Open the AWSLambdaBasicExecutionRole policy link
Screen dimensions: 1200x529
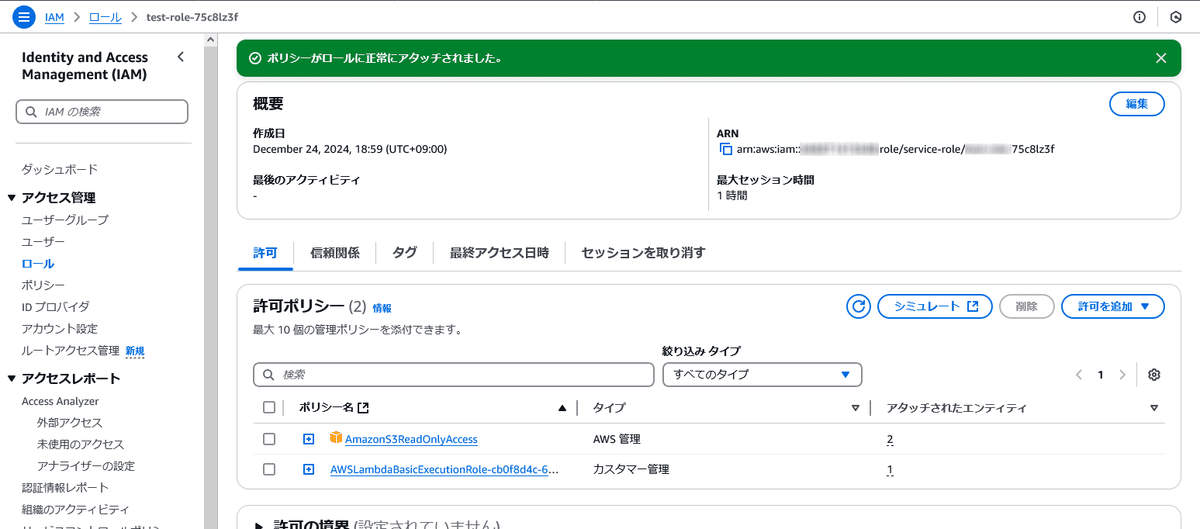444,469
